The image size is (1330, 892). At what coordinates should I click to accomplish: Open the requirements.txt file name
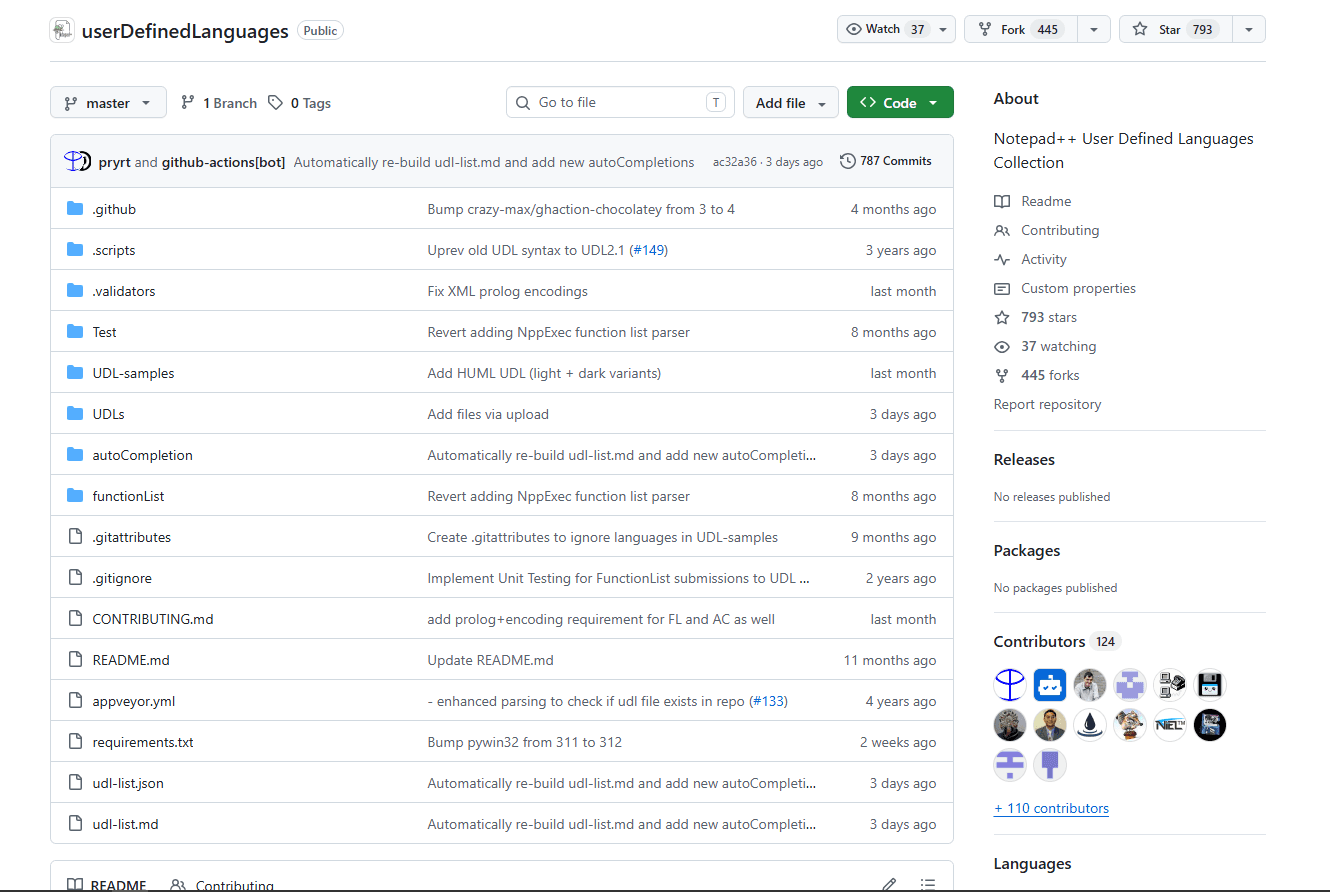pos(143,742)
